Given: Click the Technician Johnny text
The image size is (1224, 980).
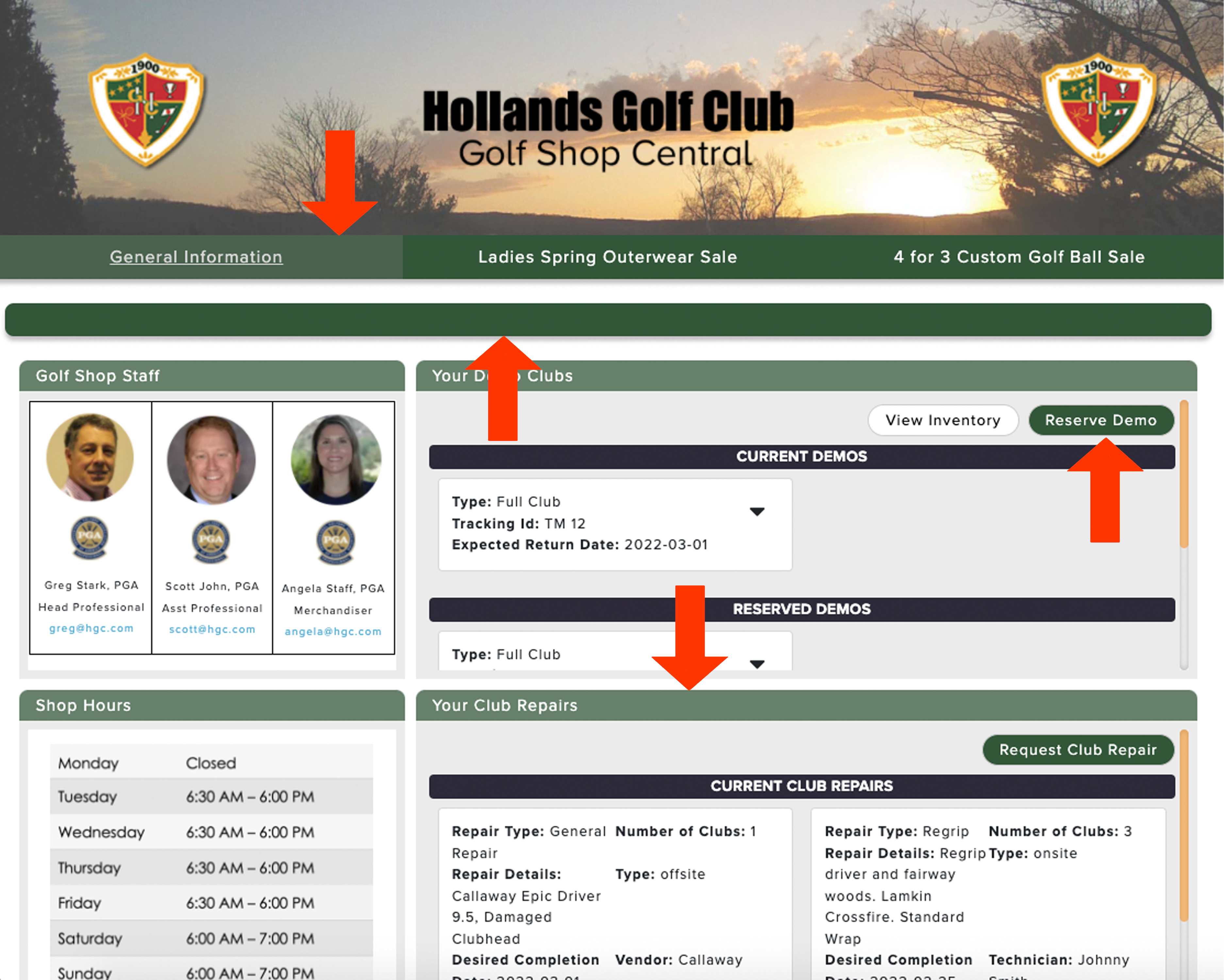Looking at the screenshot, I should pos(1059,959).
